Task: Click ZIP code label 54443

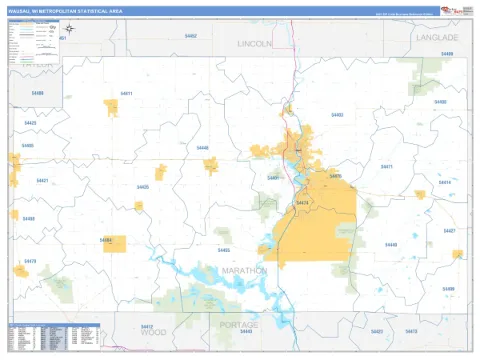Action: (x=246, y=331)
